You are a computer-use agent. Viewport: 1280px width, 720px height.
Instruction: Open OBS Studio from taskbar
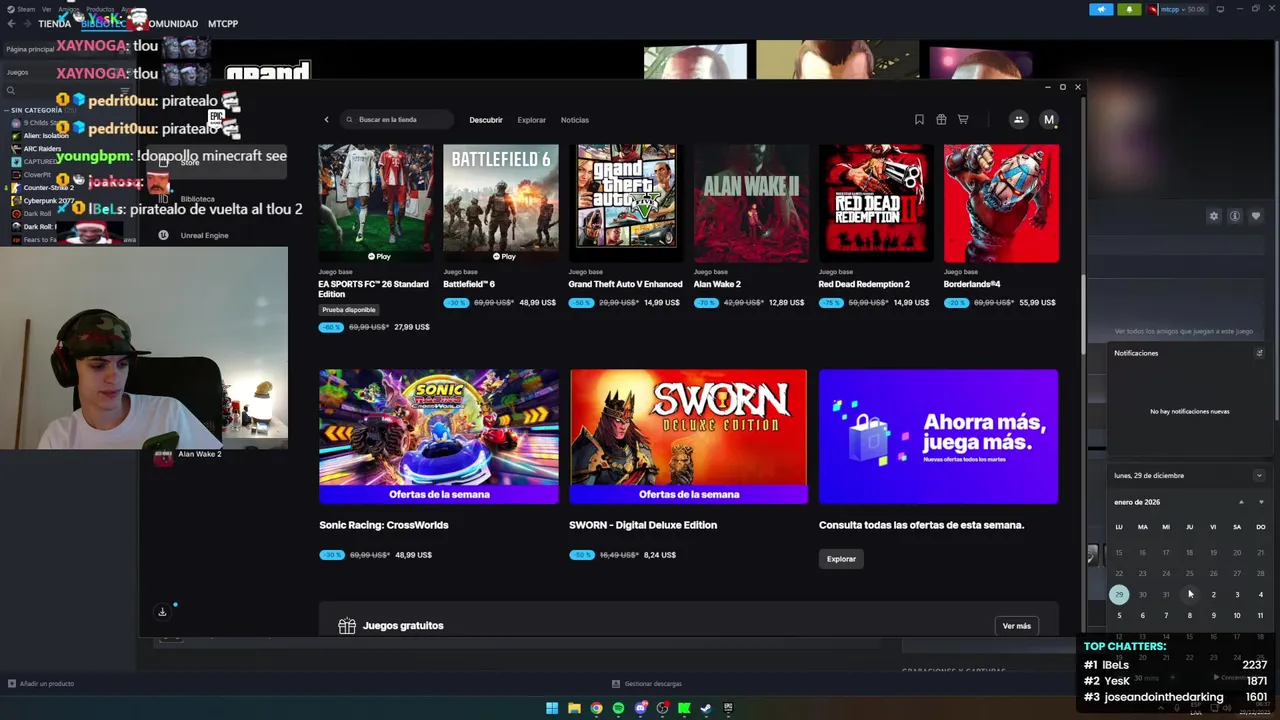pos(662,709)
